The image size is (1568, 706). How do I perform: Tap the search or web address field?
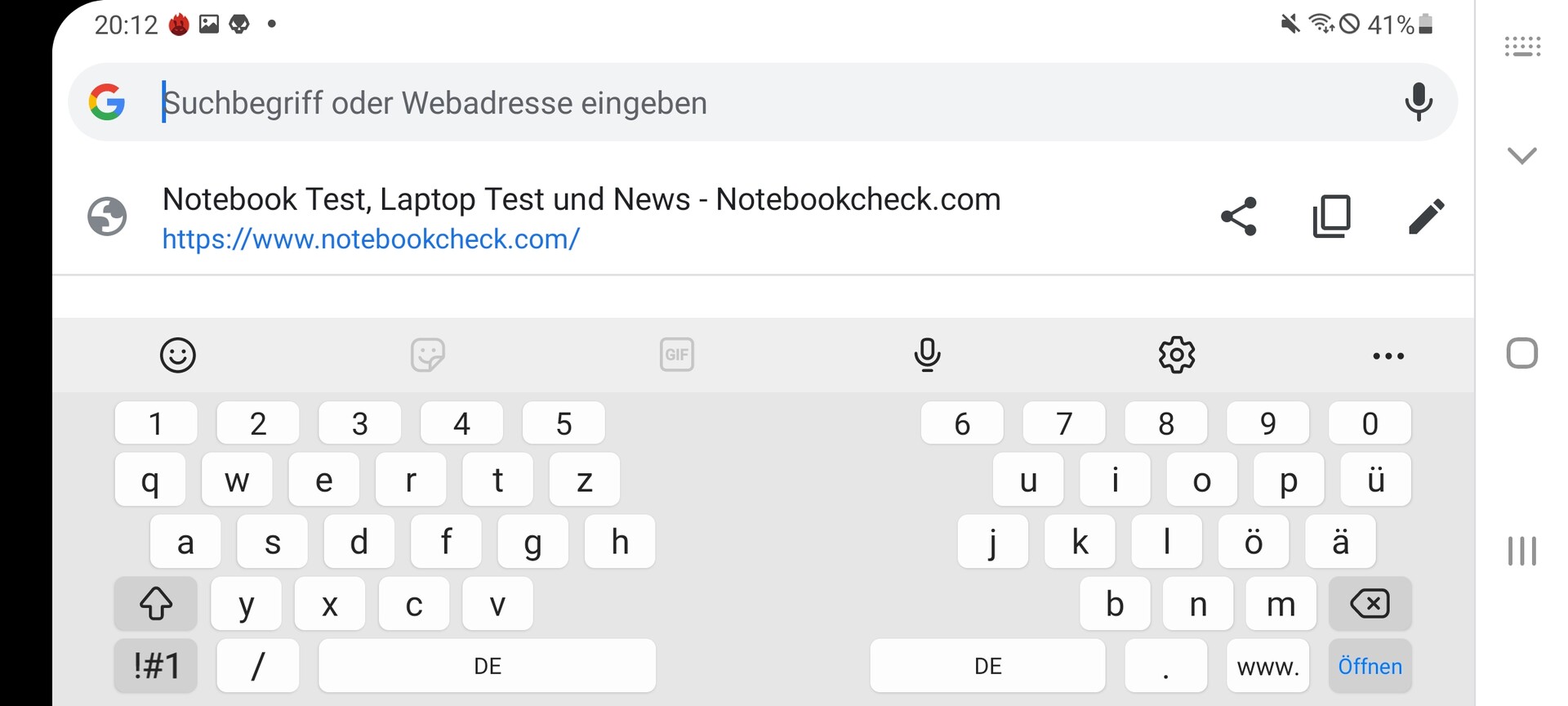735,103
